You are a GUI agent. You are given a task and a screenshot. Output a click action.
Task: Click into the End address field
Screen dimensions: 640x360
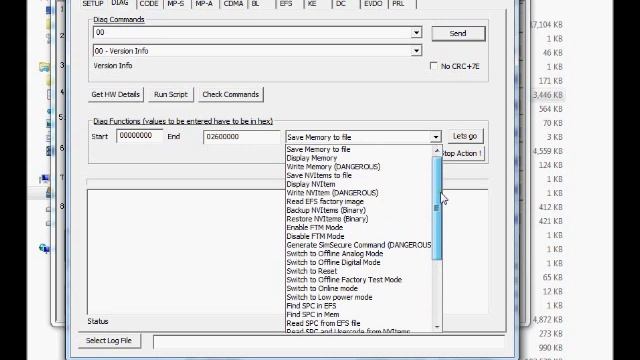pyautogui.click(x=242, y=137)
